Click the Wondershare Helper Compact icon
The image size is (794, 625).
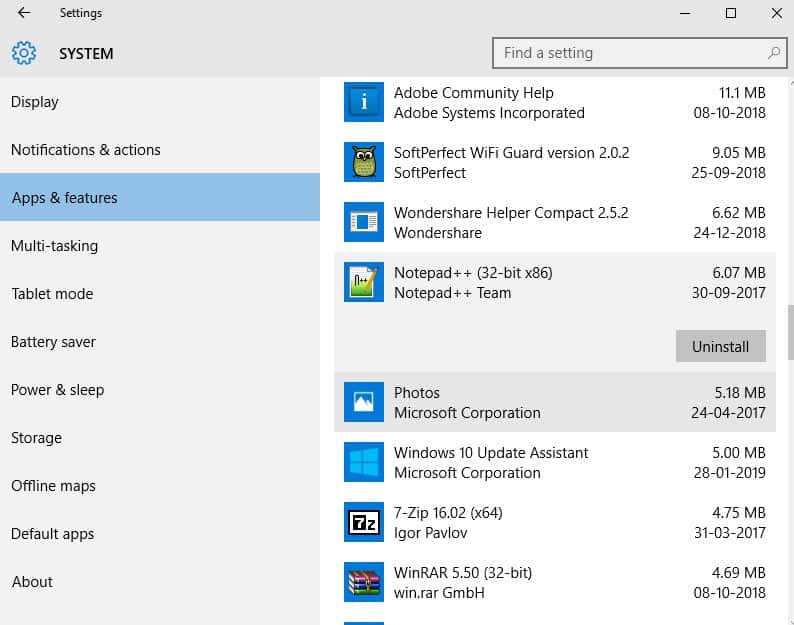(363, 222)
